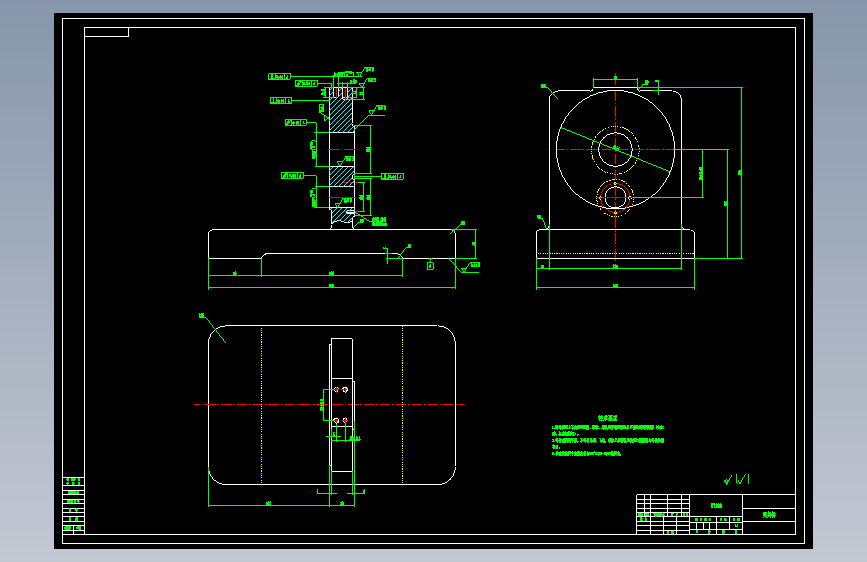Image resolution: width=867 pixels, height=562 pixels.
Task: Click the revision table on the left margin
Action: coord(74,504)
